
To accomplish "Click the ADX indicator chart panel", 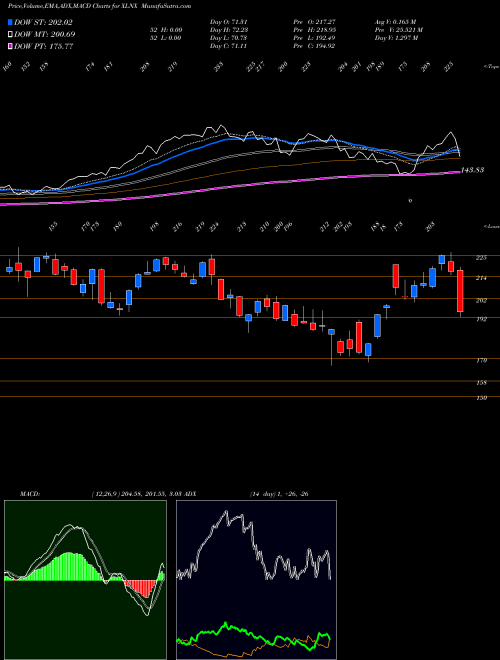I will (x=256, y=580).
